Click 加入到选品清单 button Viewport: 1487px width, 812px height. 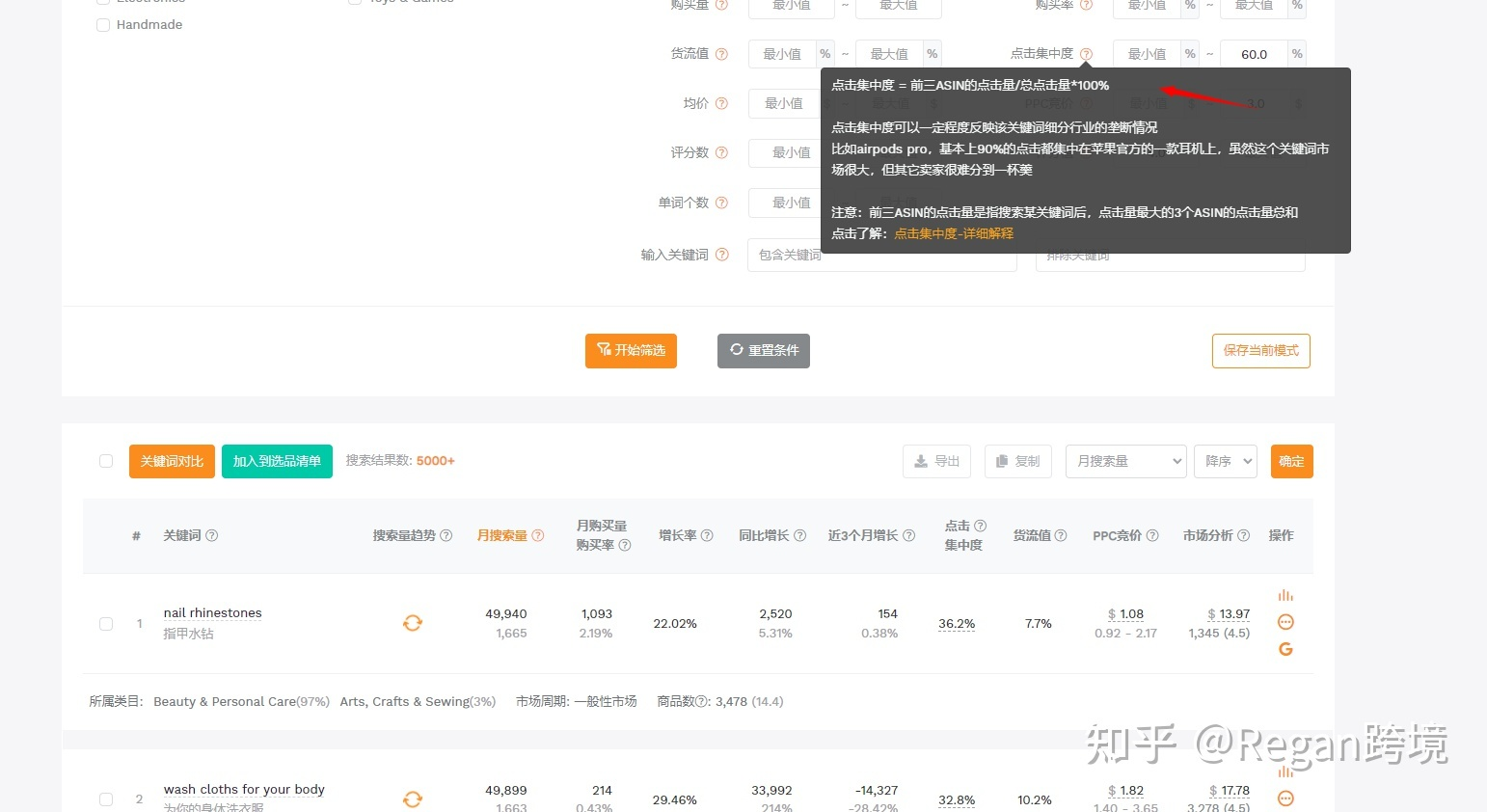click(277, 461)
